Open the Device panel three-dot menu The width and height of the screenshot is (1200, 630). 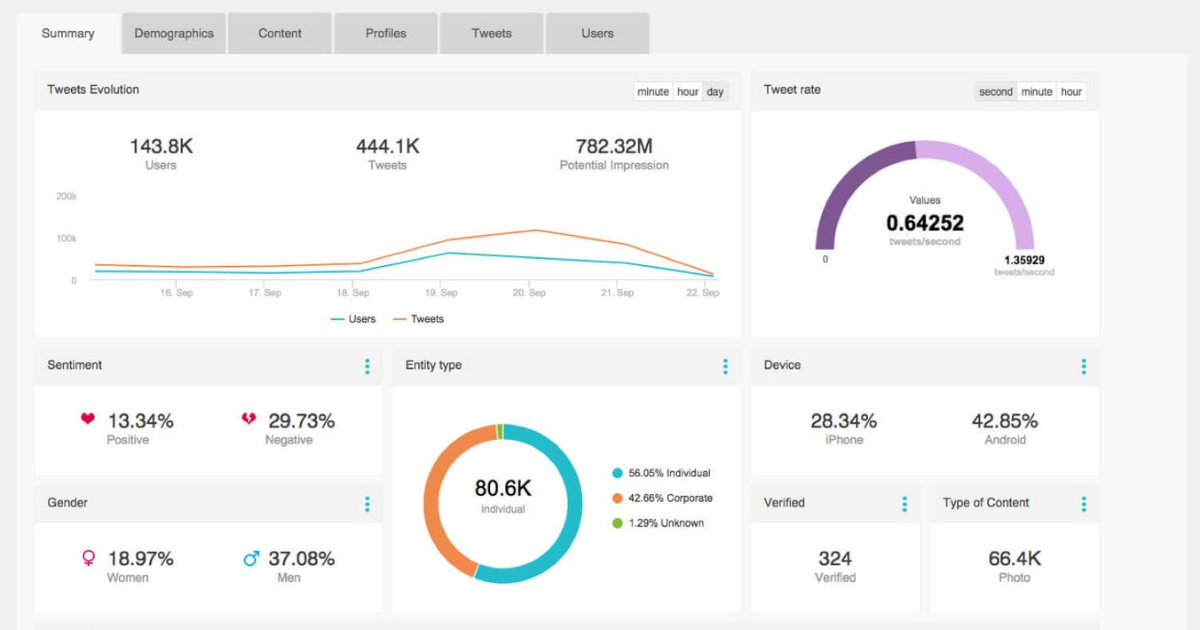1083,366
